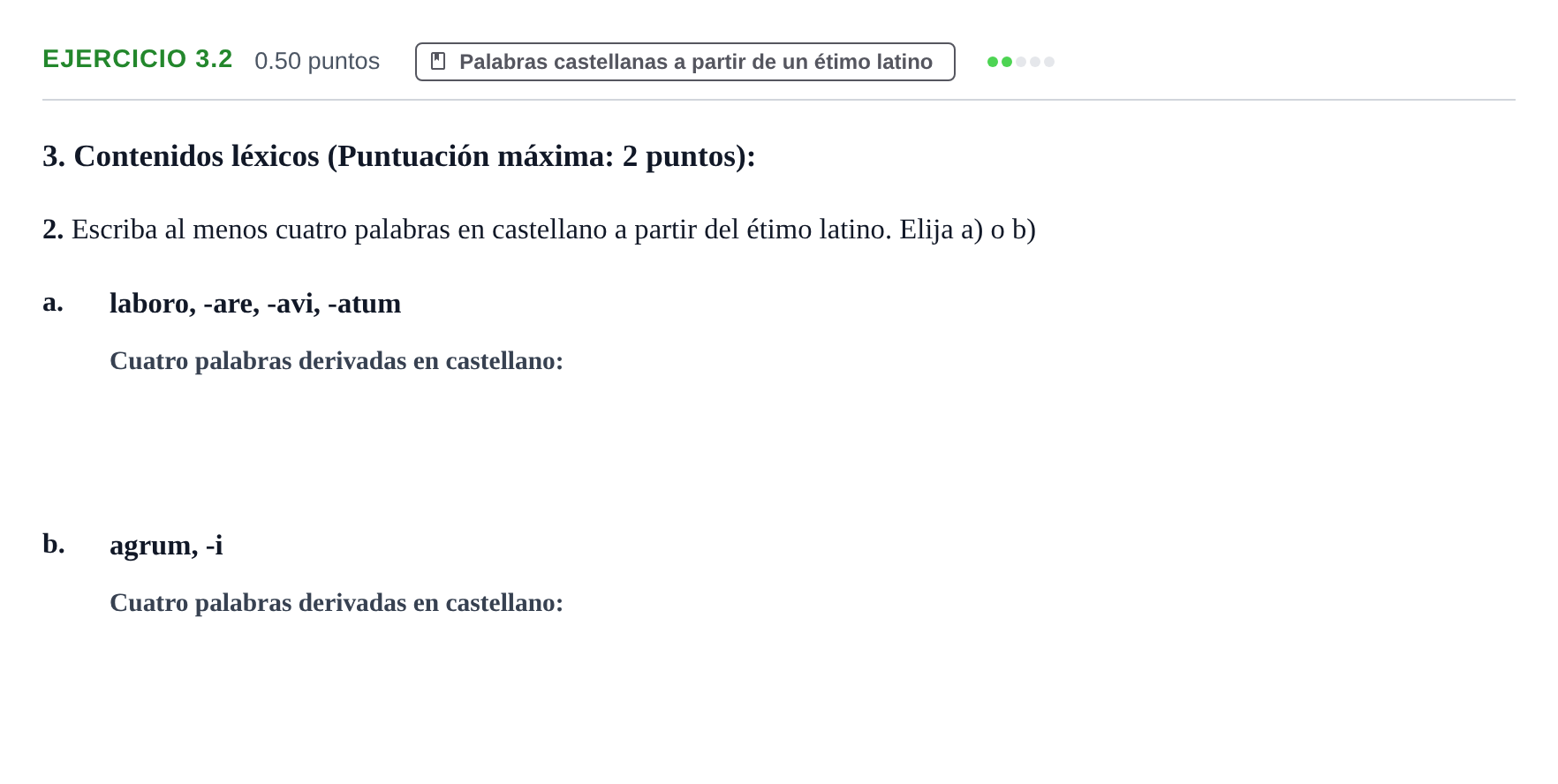Click the book icon in the topic tag
This screenshot has width=1558, height=784.
coord(438,61)
